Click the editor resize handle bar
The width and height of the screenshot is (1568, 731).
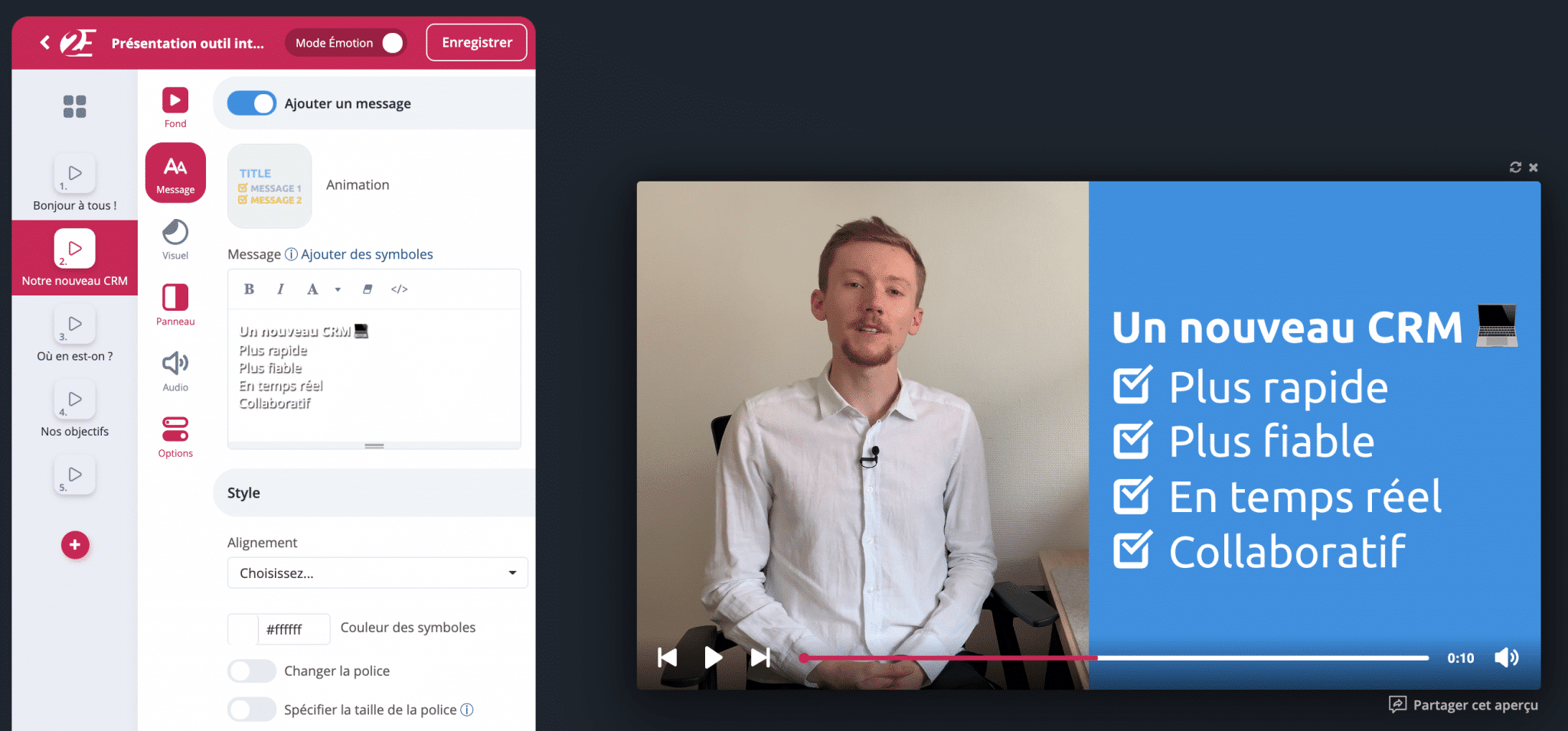[374, 445]
